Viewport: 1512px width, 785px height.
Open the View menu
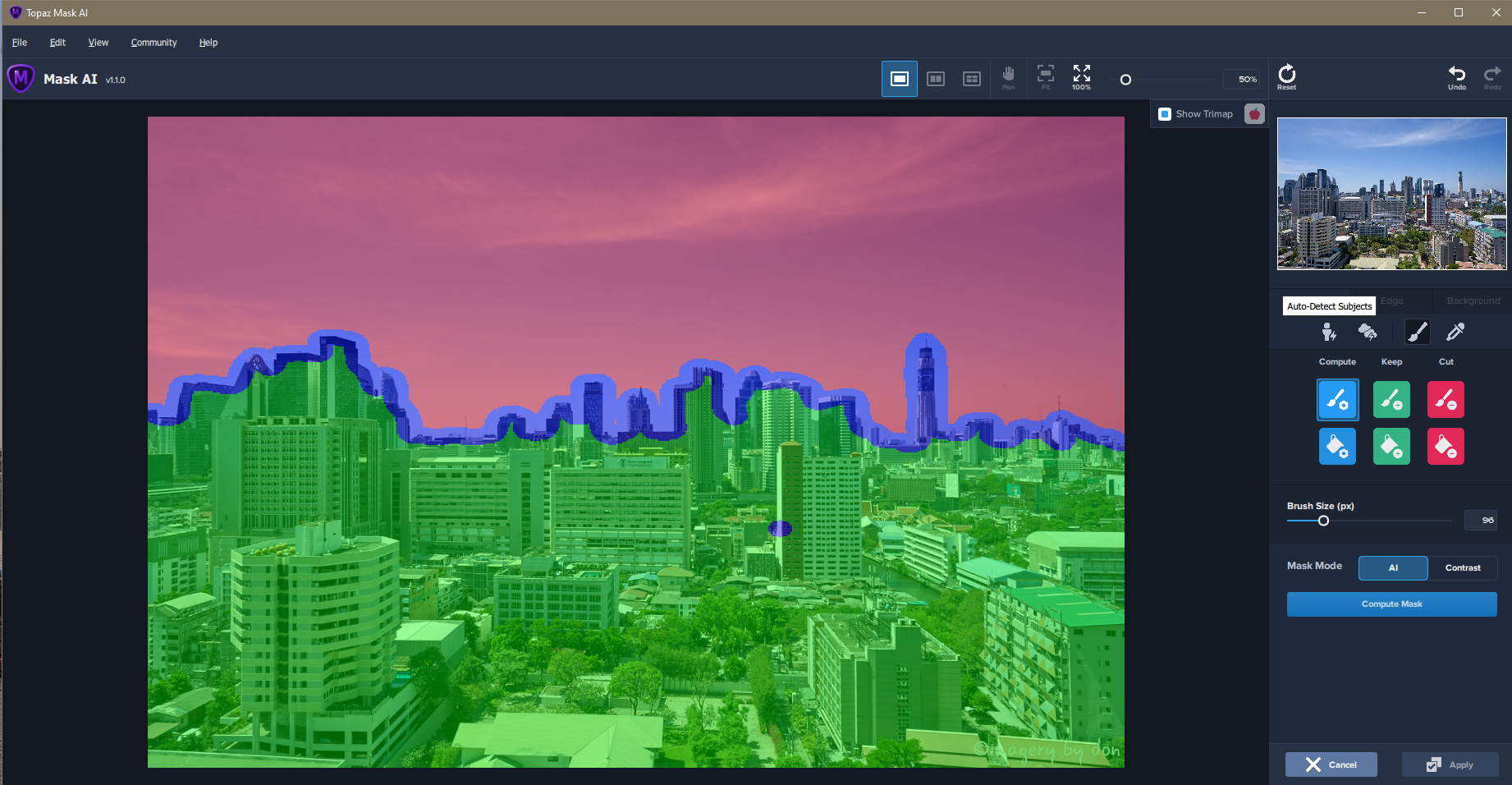(x=99, y=43)
